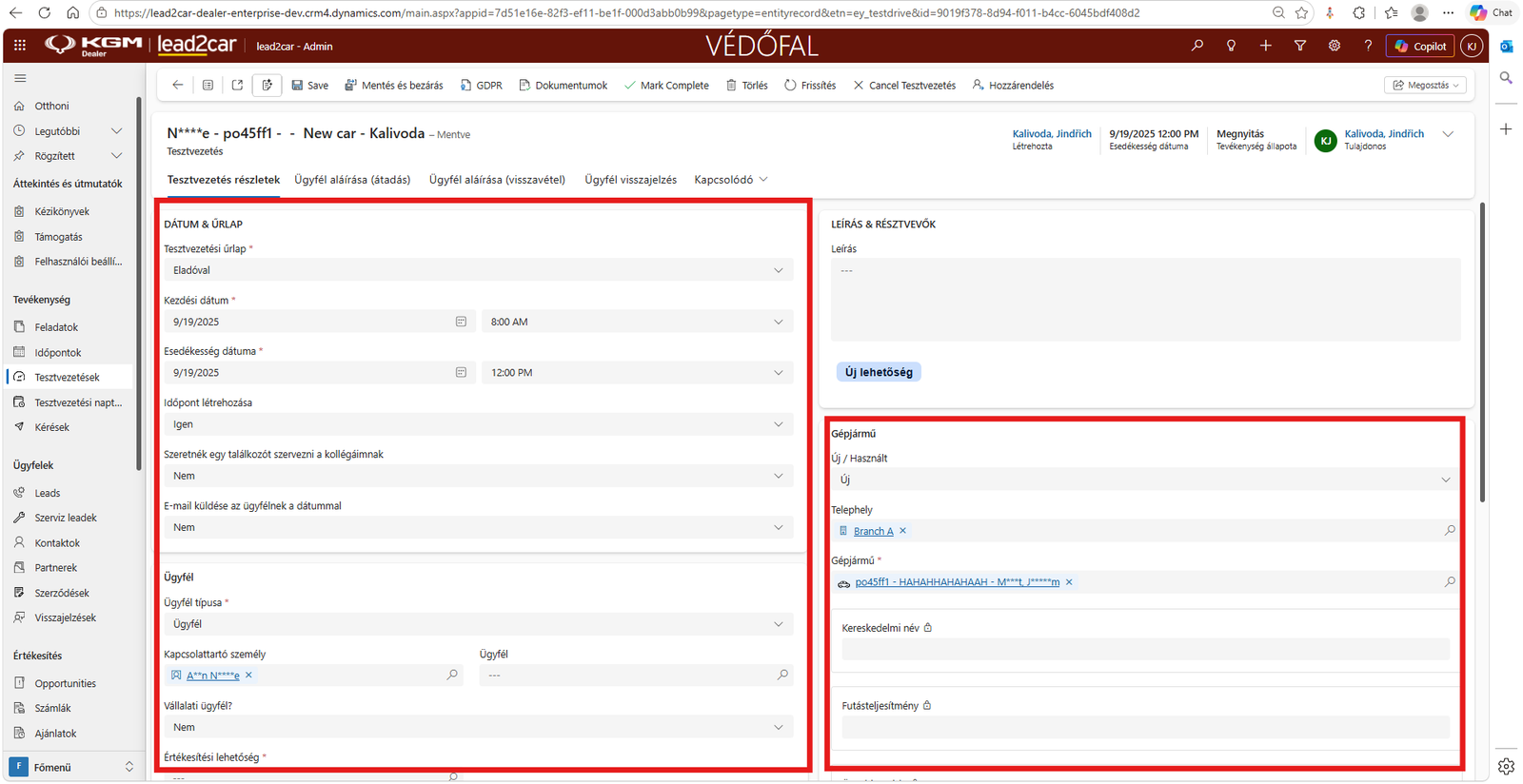Remove the A**n N****e contact selection
The width and height of the screenshot is (1523, 784).
pyautogui.click(x=249, y=676)
